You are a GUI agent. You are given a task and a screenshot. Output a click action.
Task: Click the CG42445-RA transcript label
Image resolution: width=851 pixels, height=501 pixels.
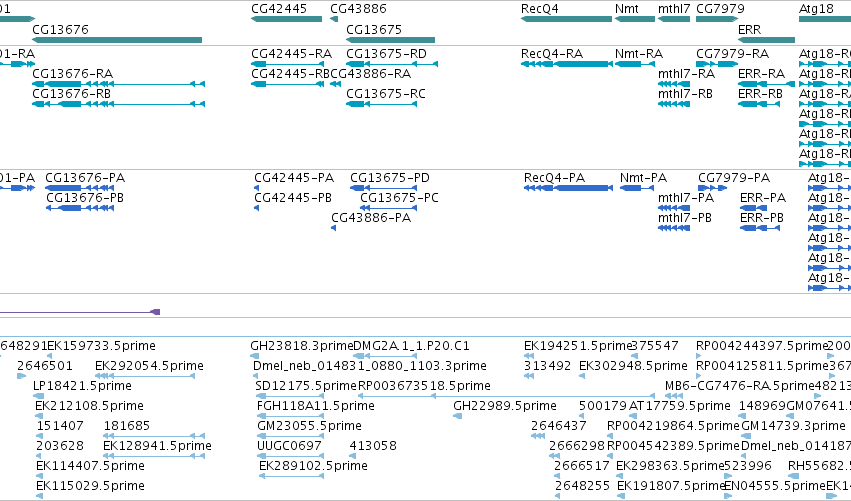pos(291,54)
